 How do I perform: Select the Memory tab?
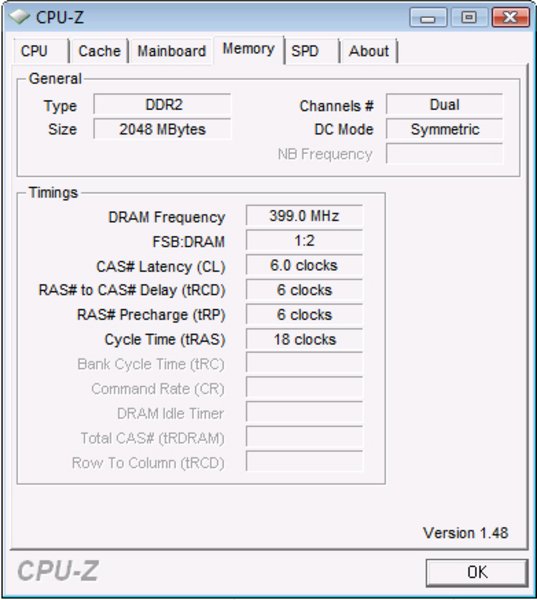249,49
